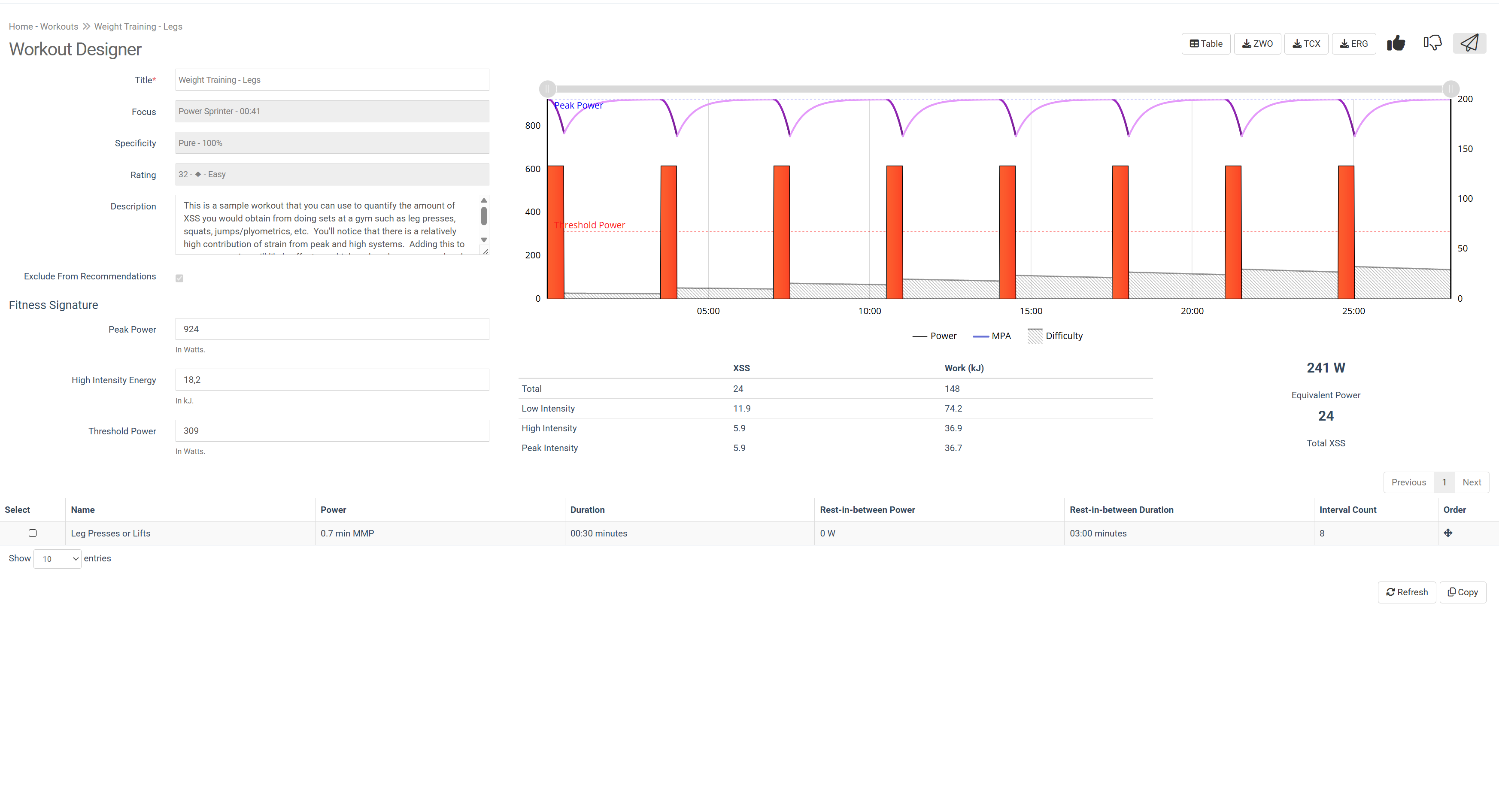Select the Leg Presses or Lifts row checkbox
Viewport: 1499px width, 812px height.
click(x=33, y=533)
